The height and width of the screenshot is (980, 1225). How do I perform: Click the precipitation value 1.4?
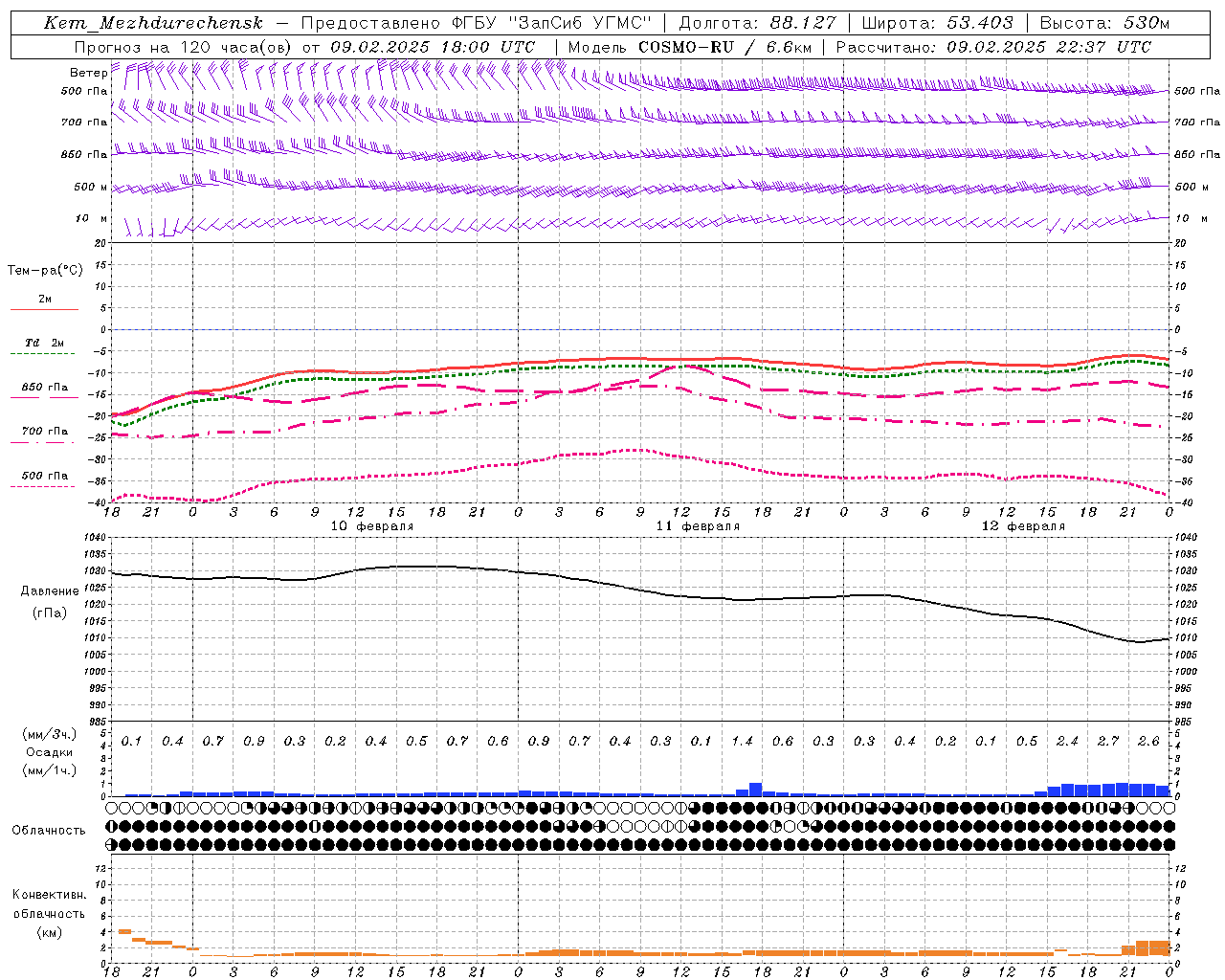point(742,741)
